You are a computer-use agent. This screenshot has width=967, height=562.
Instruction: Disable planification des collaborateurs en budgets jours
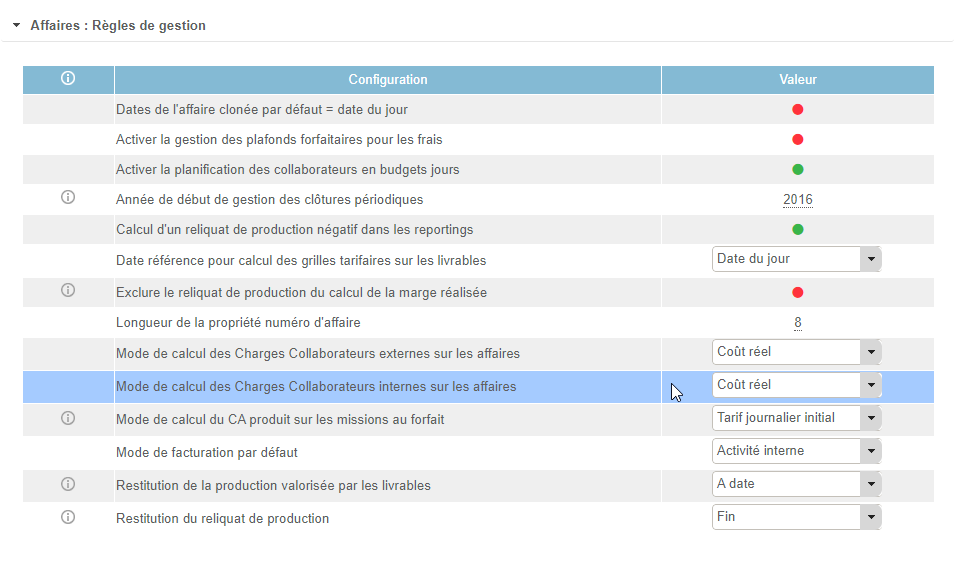click(797, 169)
